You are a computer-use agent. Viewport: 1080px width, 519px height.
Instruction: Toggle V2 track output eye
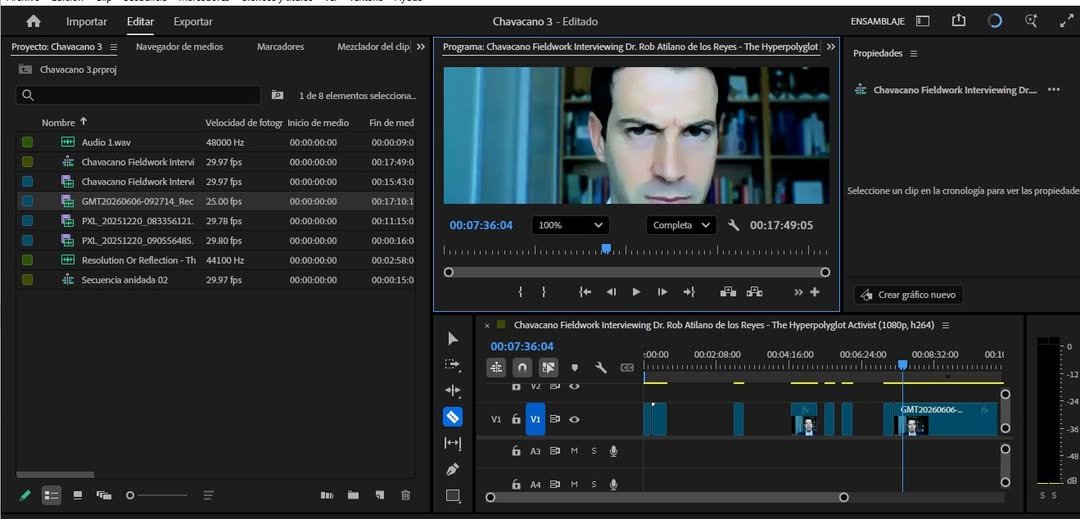tap(574, 387)
